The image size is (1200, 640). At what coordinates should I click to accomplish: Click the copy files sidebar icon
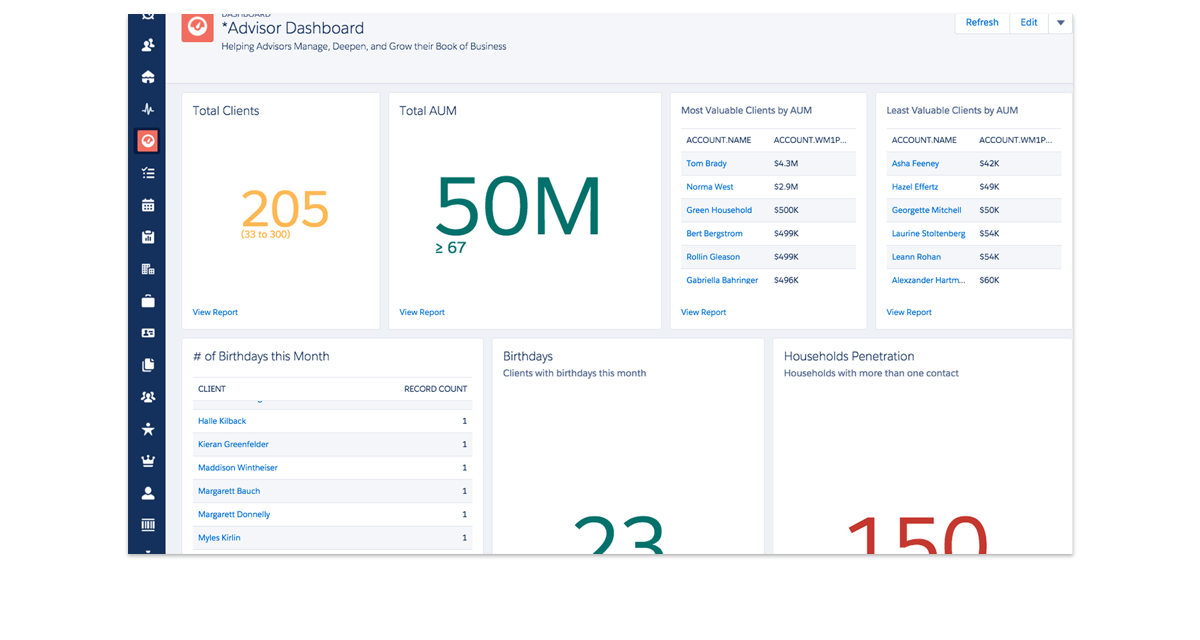pos(148,365)
